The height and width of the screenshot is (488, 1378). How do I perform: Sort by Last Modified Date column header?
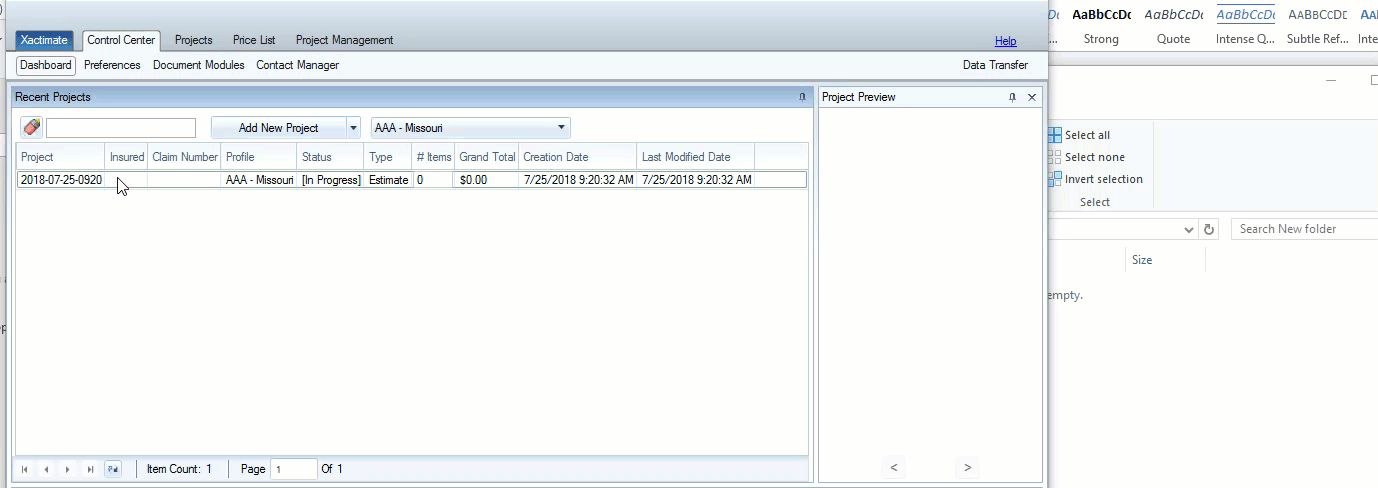(x=696, y=157)
